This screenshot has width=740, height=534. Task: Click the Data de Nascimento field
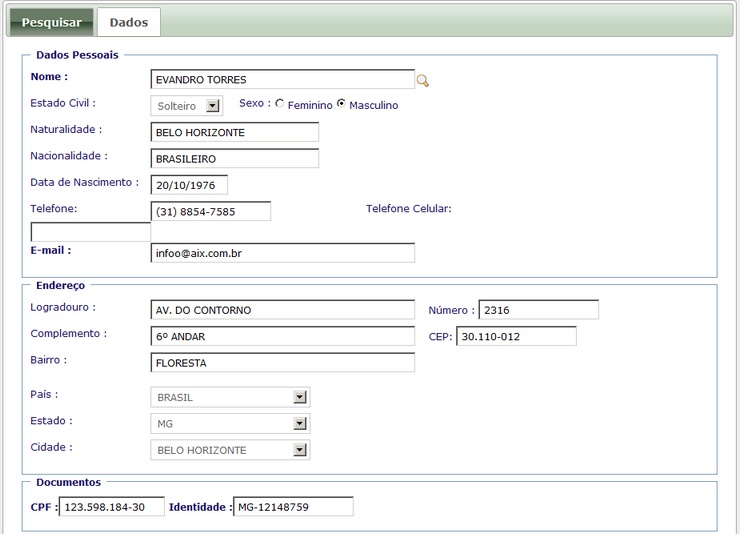pos(189,185)
